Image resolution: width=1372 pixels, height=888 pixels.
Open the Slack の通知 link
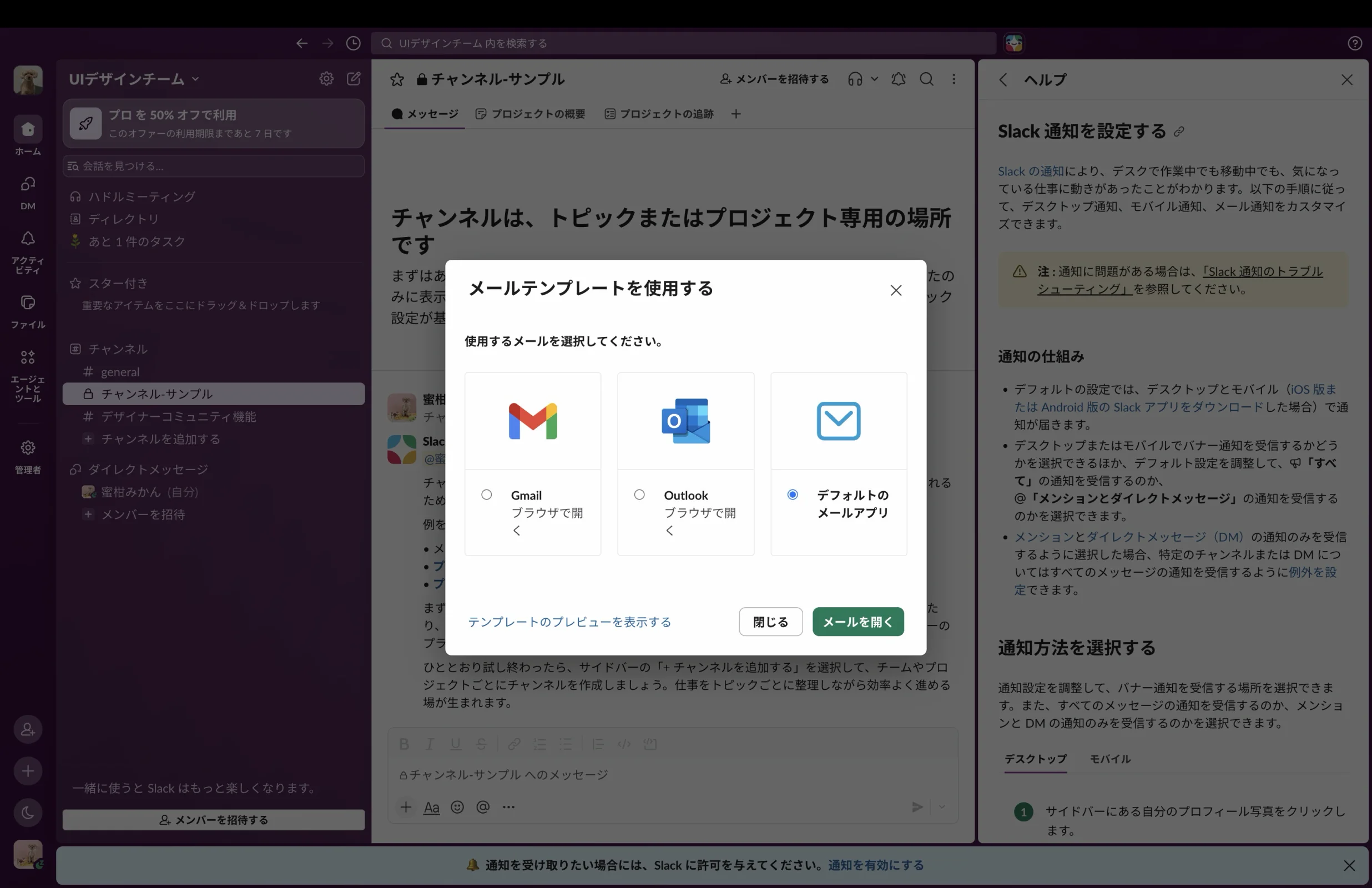1031,171
